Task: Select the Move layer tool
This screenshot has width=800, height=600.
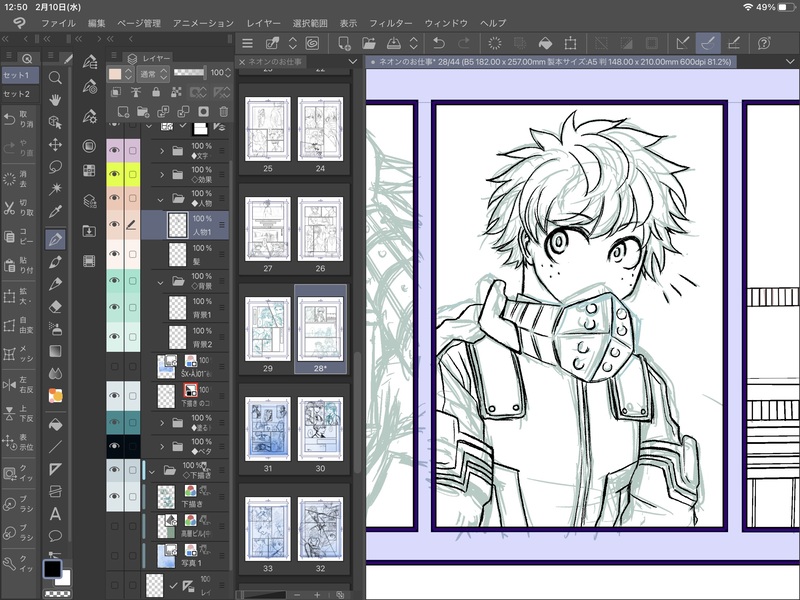Action: [x=55, y=145]
